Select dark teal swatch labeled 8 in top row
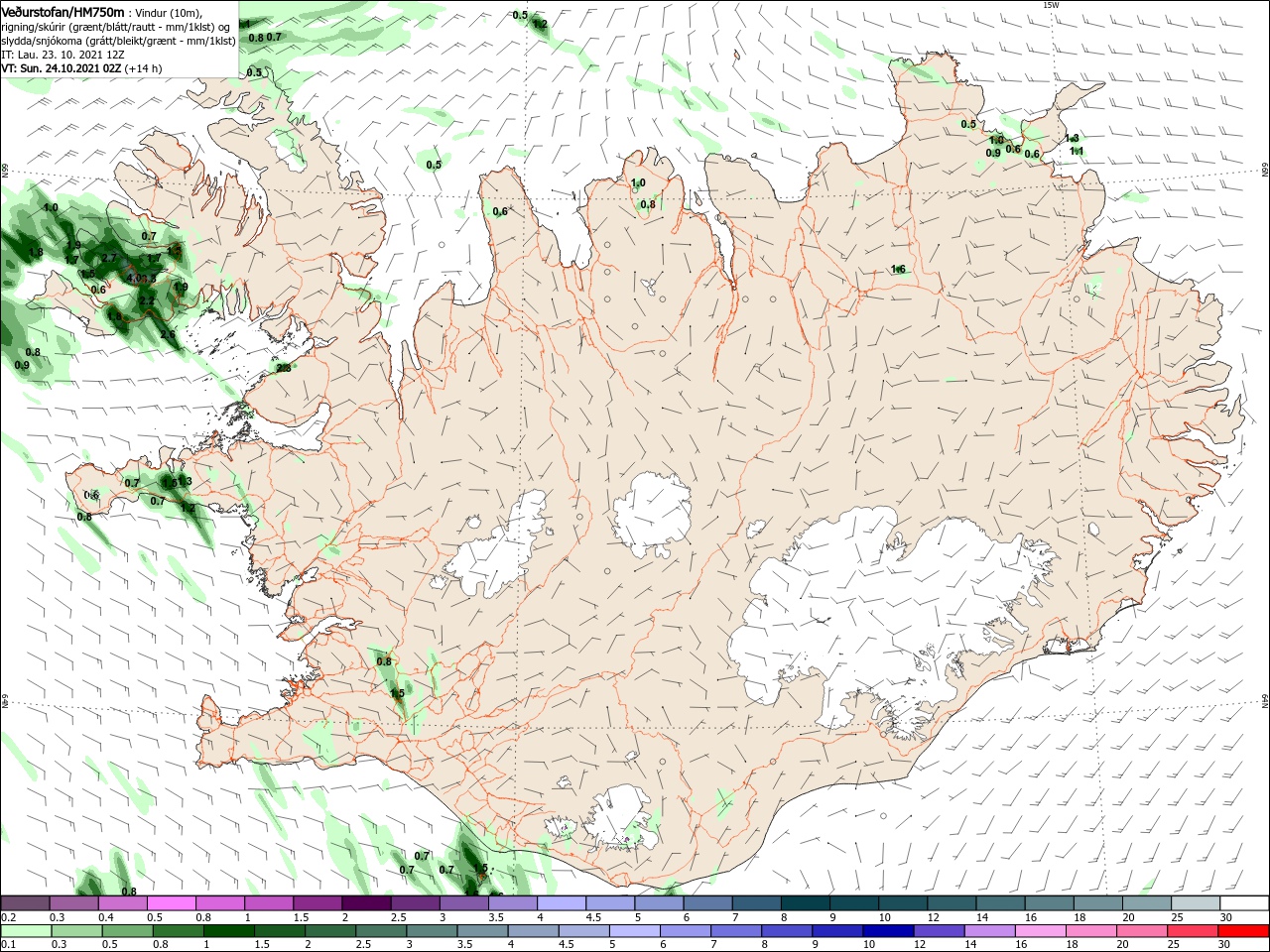The height and width of the screenshot is (952, 1270). coord(805,903)
